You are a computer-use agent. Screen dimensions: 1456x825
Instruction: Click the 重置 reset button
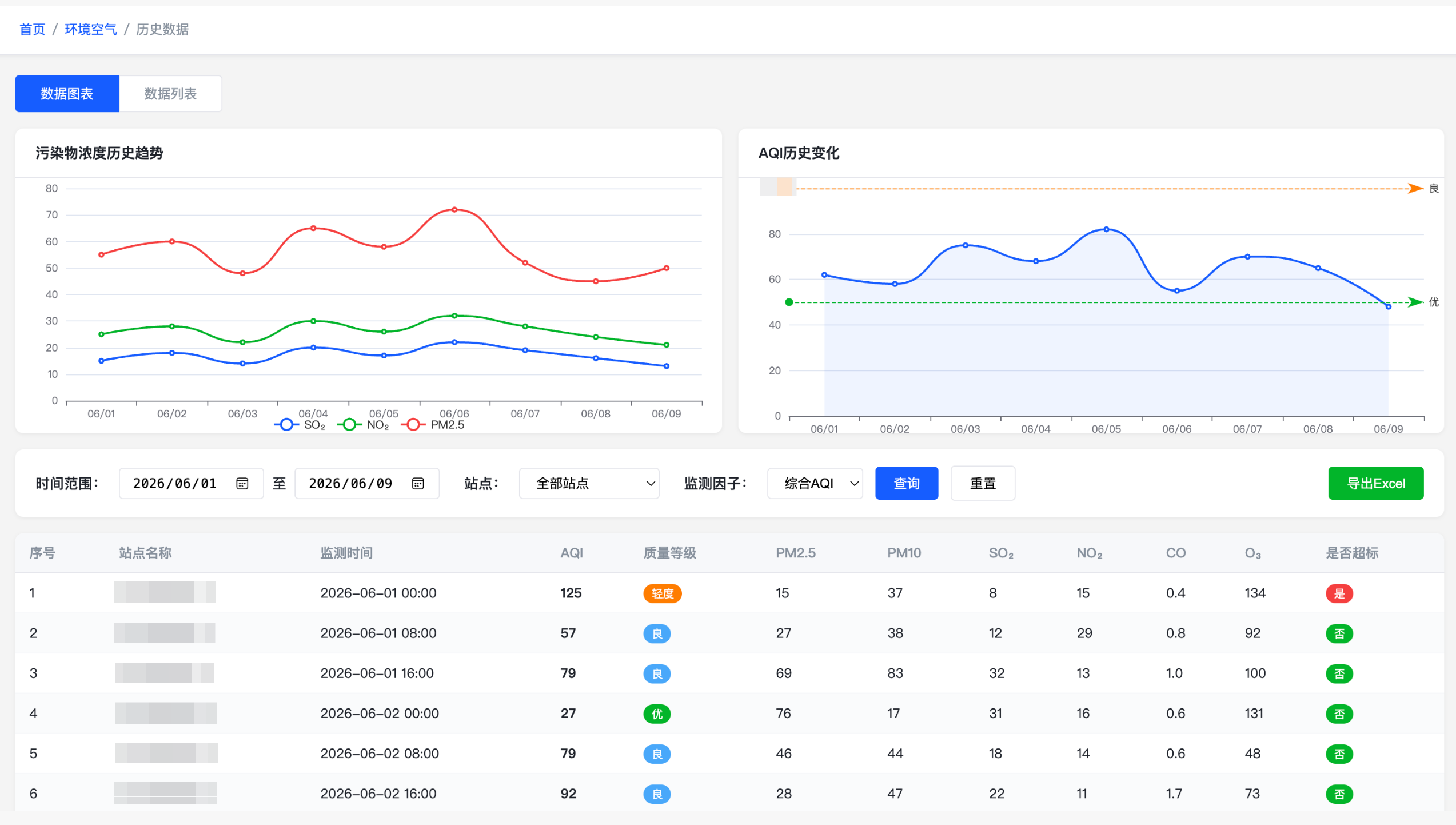point(983,484)
